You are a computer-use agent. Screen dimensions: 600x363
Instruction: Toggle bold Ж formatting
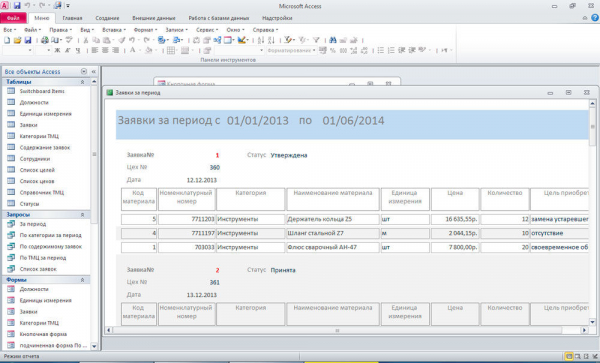[x=57, y=50]
